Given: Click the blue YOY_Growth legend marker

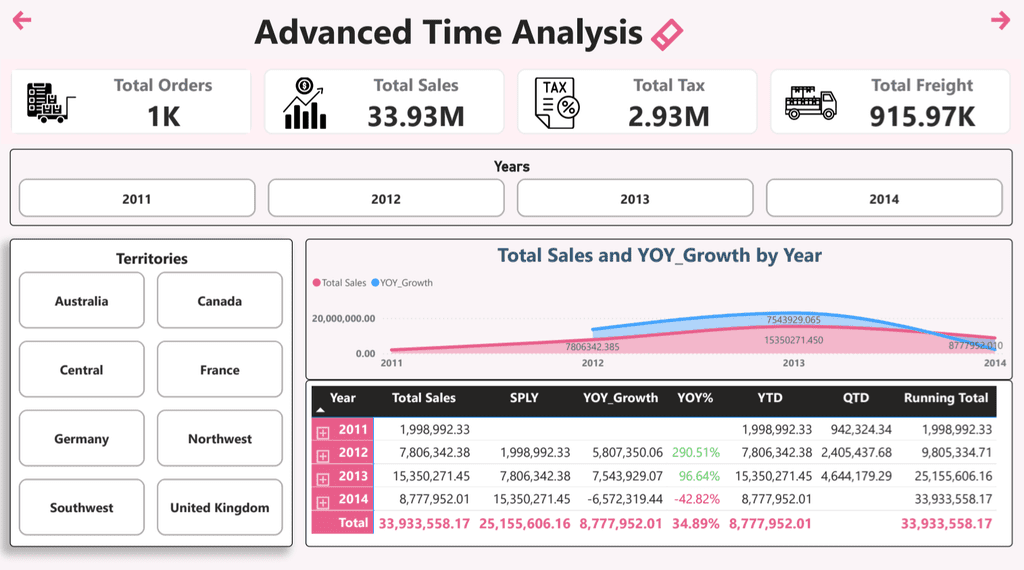Looking at the screenshot, I should (375, 283).
